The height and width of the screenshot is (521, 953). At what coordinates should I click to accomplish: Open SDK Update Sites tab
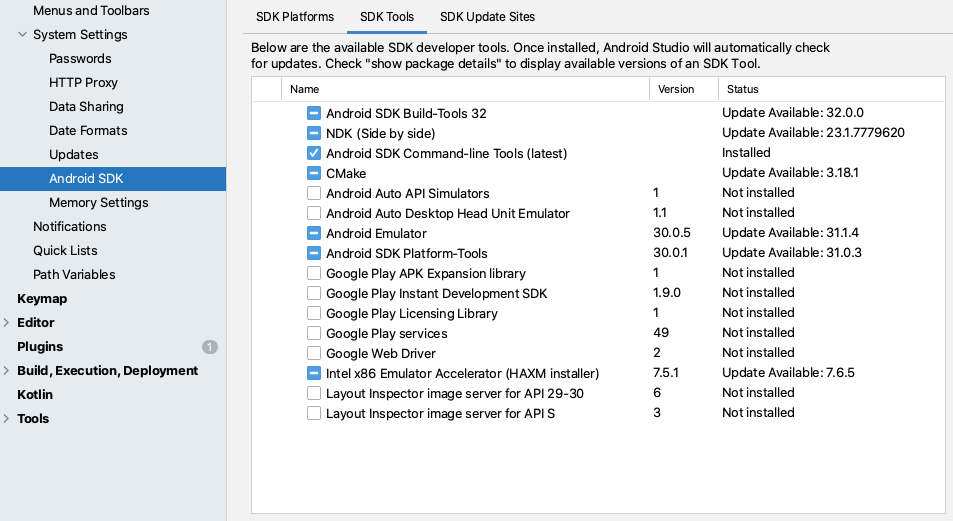tap(487, 17)
